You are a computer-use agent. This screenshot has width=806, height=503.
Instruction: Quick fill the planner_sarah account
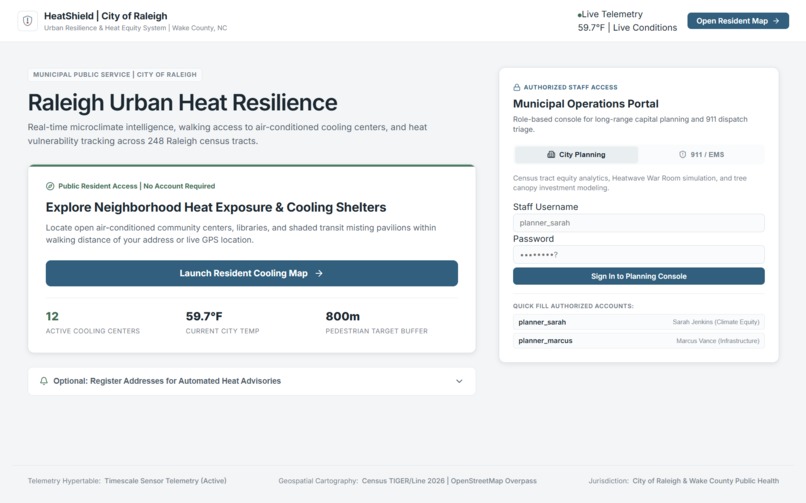[638, 322]
